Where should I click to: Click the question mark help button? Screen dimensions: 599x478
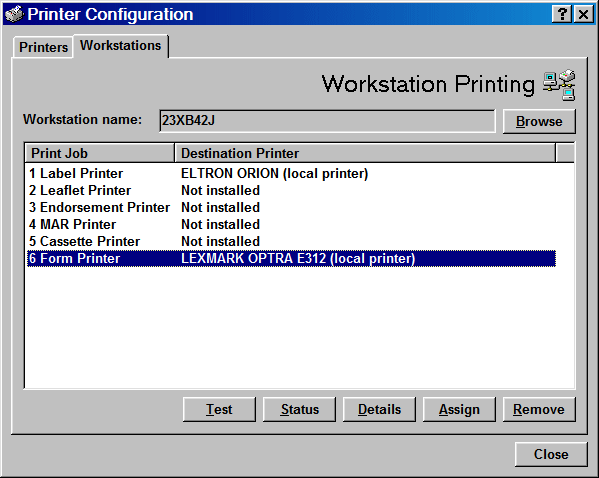tap(562, 15)
